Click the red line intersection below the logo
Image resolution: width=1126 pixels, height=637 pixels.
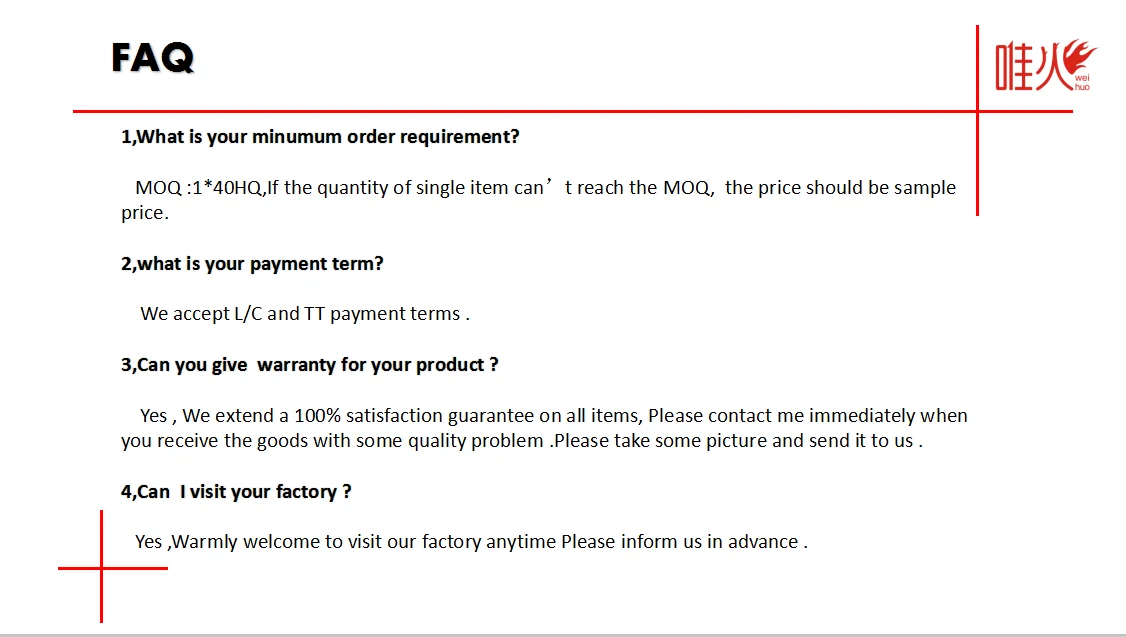point(977,111)
